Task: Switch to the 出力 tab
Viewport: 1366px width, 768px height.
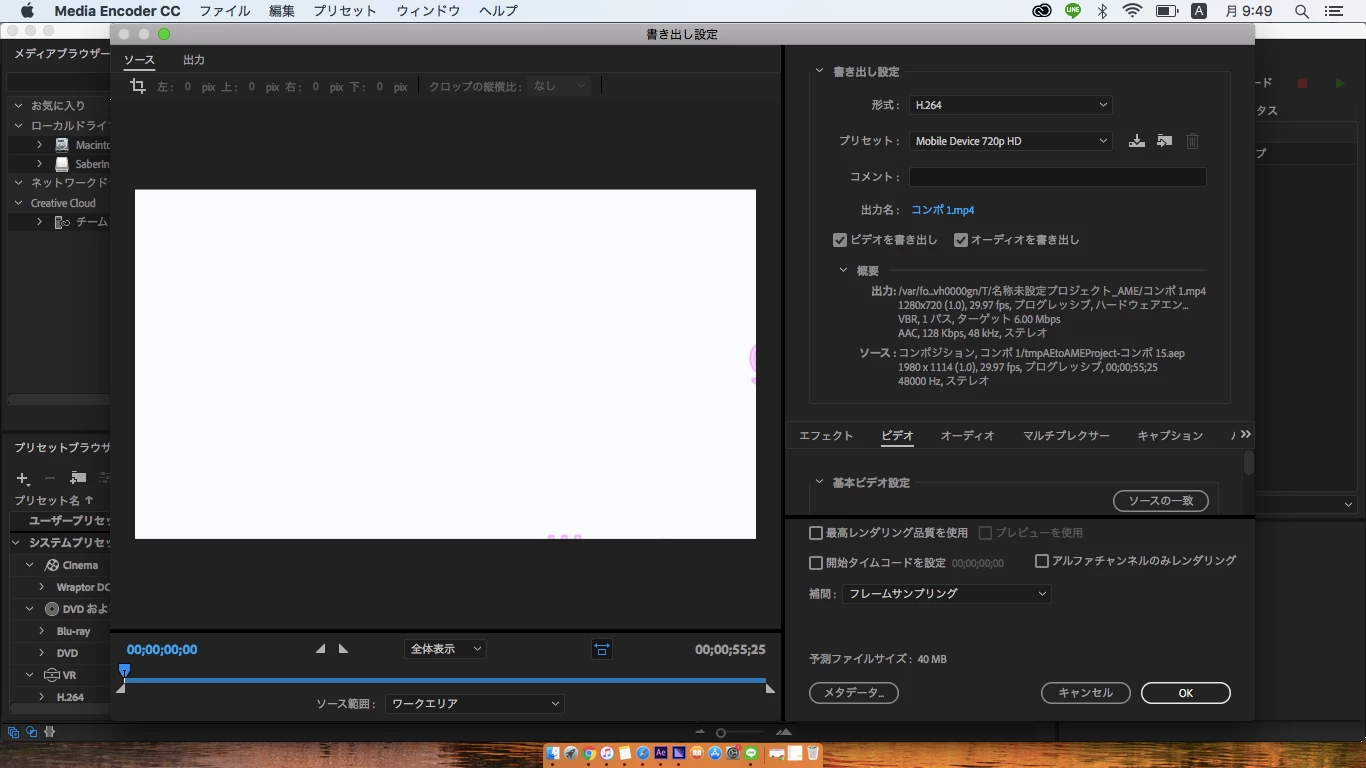Action: click(x=194, y=60)
